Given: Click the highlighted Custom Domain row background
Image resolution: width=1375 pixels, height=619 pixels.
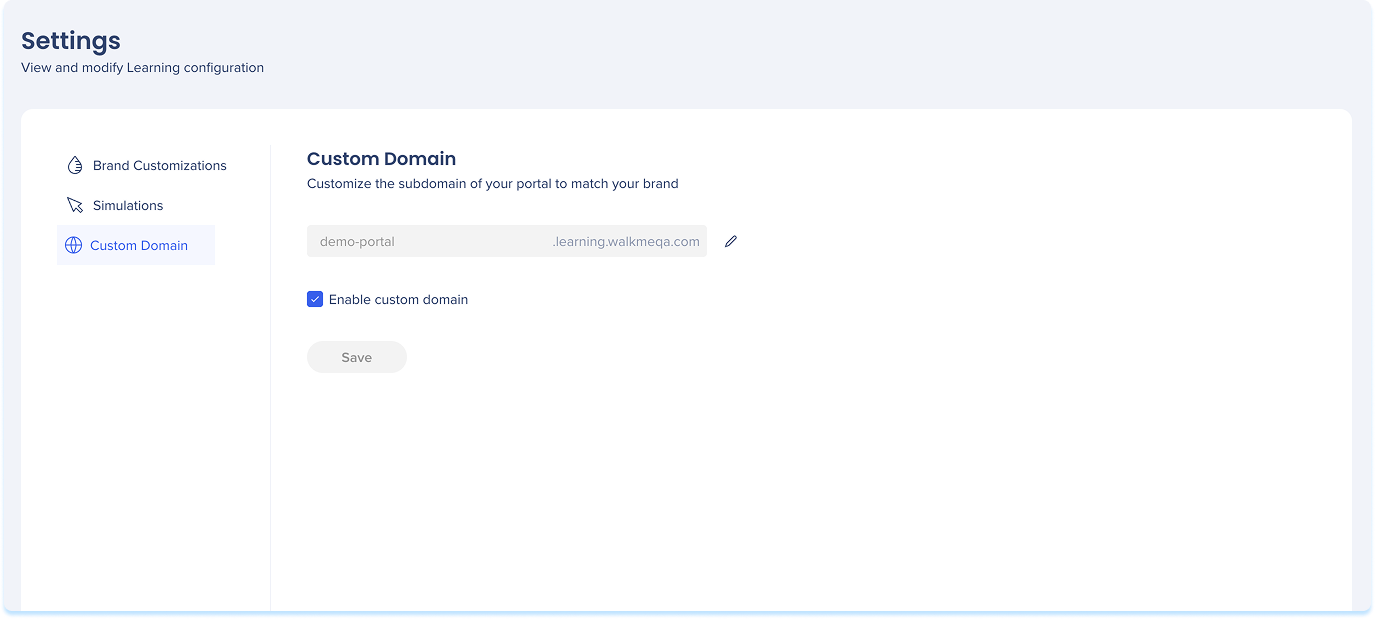Looking at the screenshot, I should coord(200,245).
